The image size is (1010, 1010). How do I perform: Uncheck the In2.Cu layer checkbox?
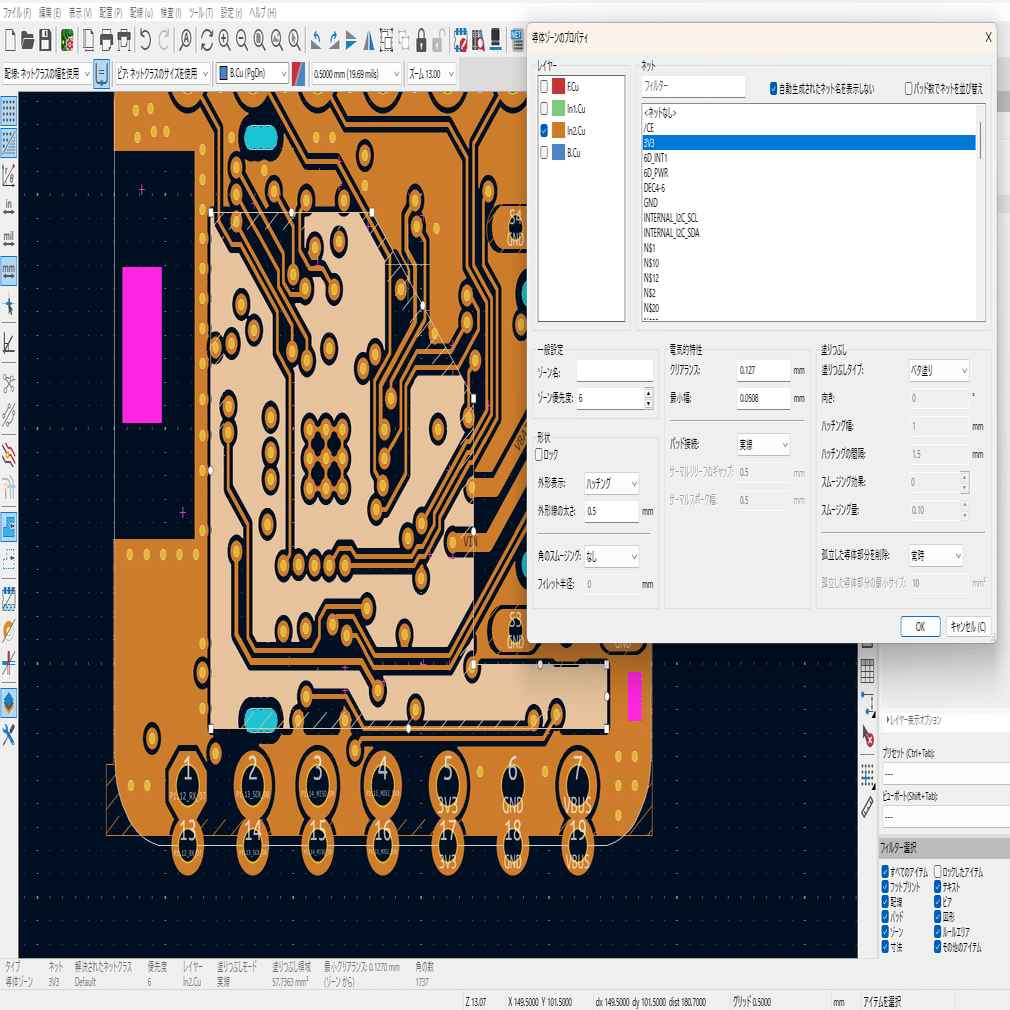coord(544,131)
